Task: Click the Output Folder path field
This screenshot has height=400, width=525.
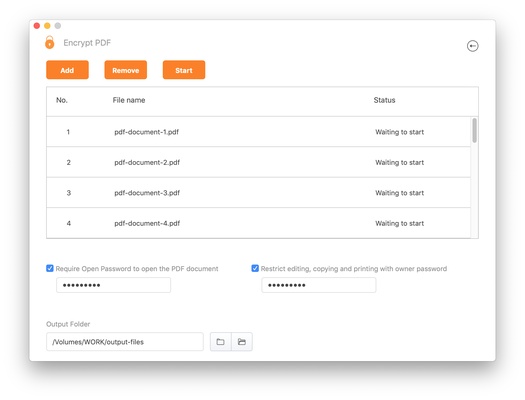Action: [125, 342]
